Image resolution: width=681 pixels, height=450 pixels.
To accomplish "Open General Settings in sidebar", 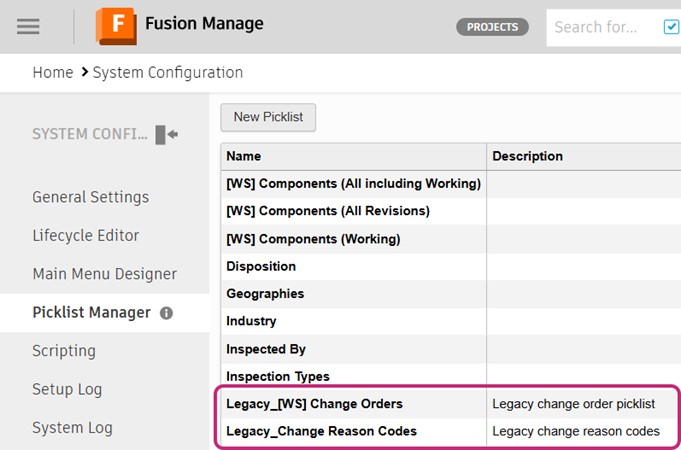I will point(90,197).
